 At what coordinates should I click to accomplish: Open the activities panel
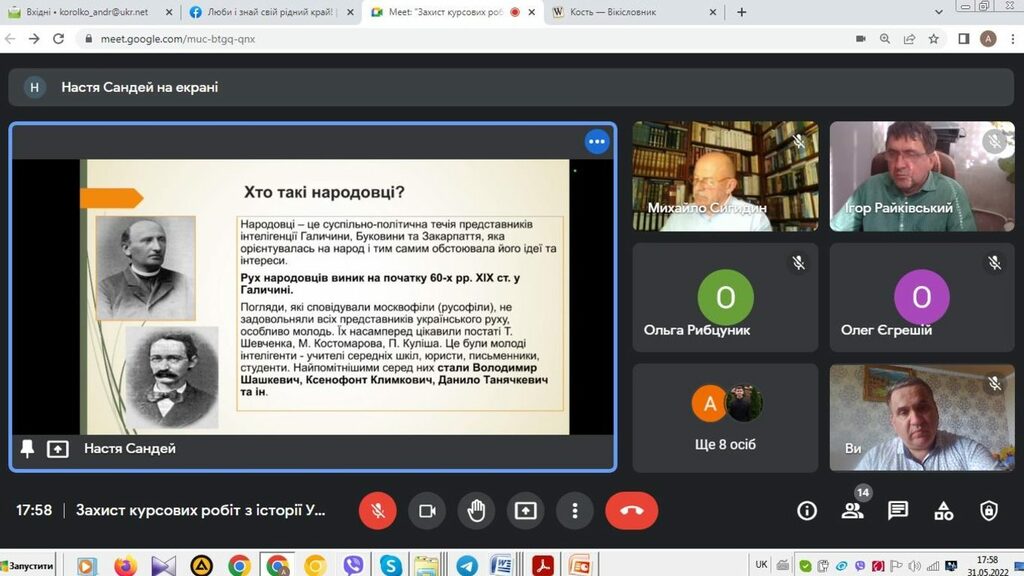click(943, 511)
